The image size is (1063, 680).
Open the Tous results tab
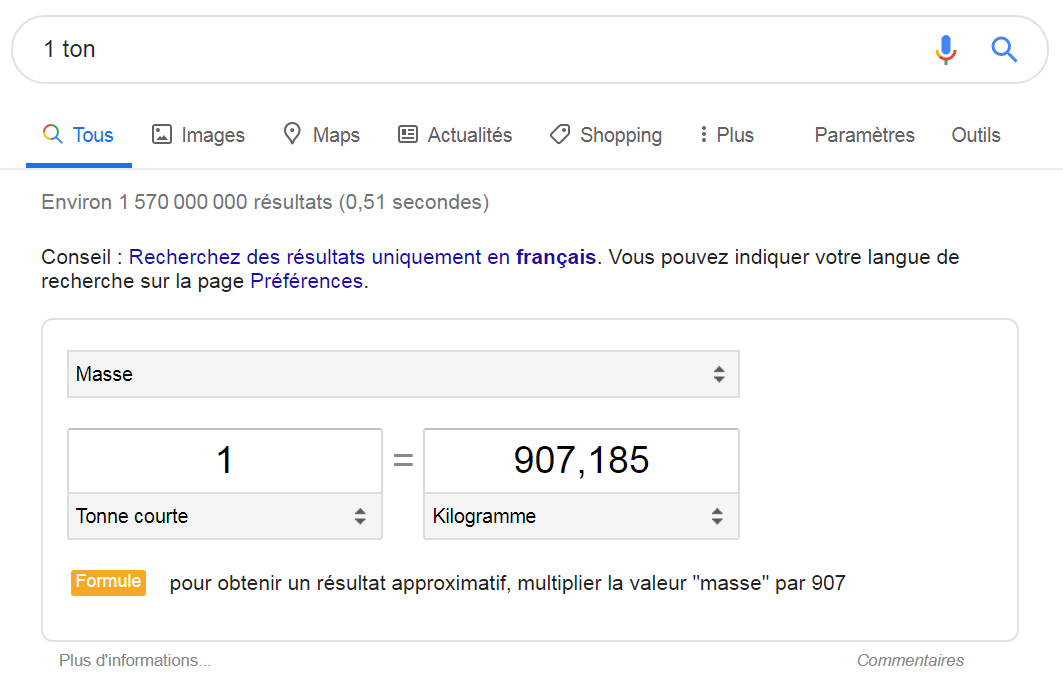coord(79,135)
